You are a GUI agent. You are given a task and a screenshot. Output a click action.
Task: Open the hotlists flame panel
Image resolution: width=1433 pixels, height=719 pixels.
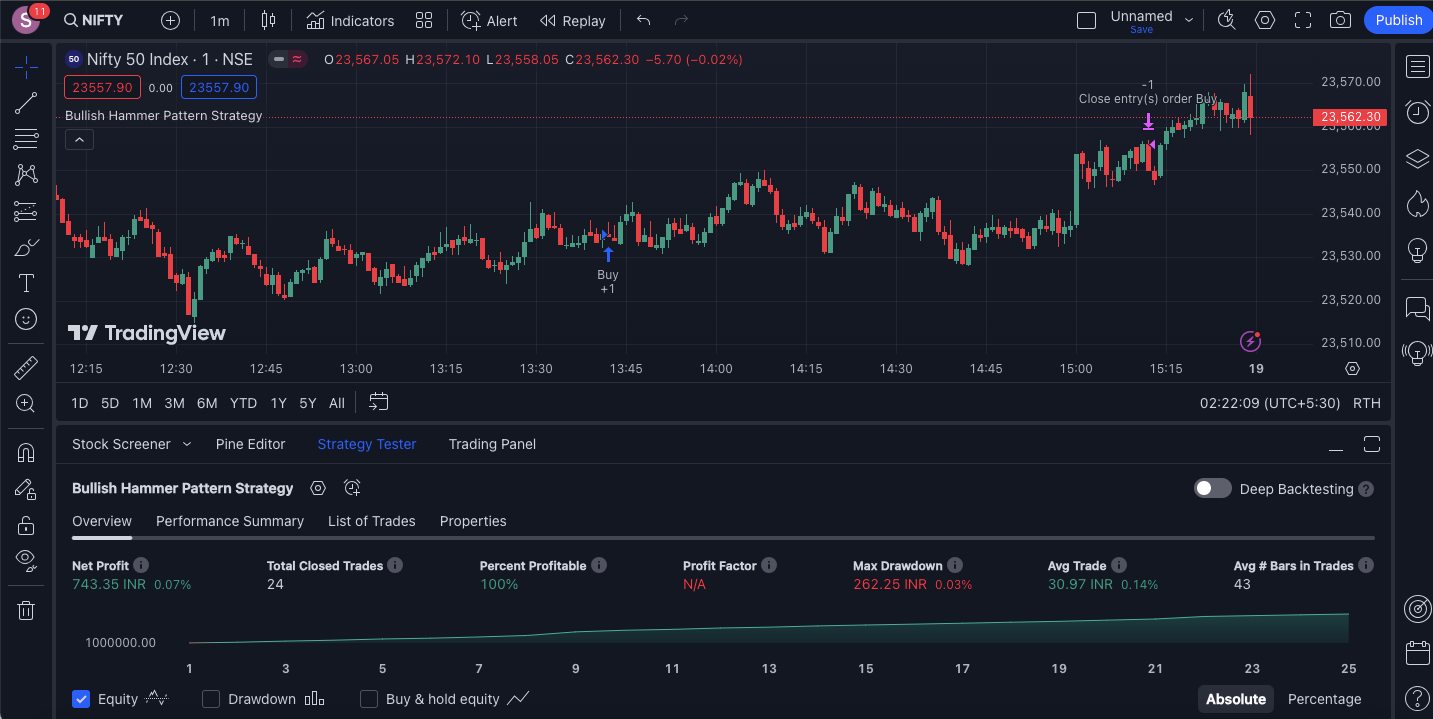[1417, 204]
